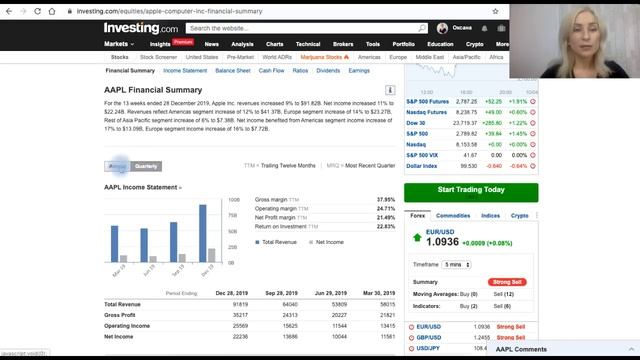Click Total Revenue value 91819
Image resolution: width=640 pixels, height=360 pixels.
point(240,304)
